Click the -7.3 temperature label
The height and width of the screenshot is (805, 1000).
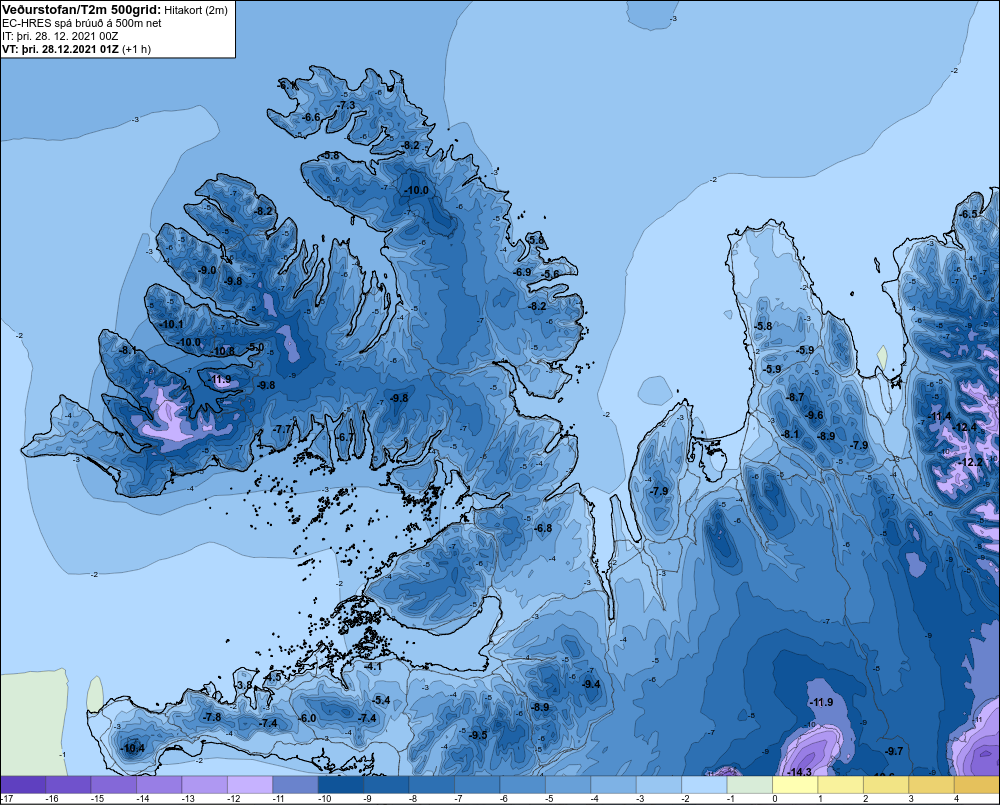[x=346, y=105]
